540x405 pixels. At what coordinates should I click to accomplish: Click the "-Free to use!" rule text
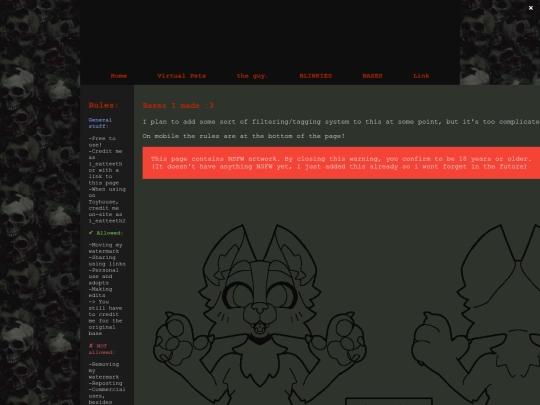point(102,142)
